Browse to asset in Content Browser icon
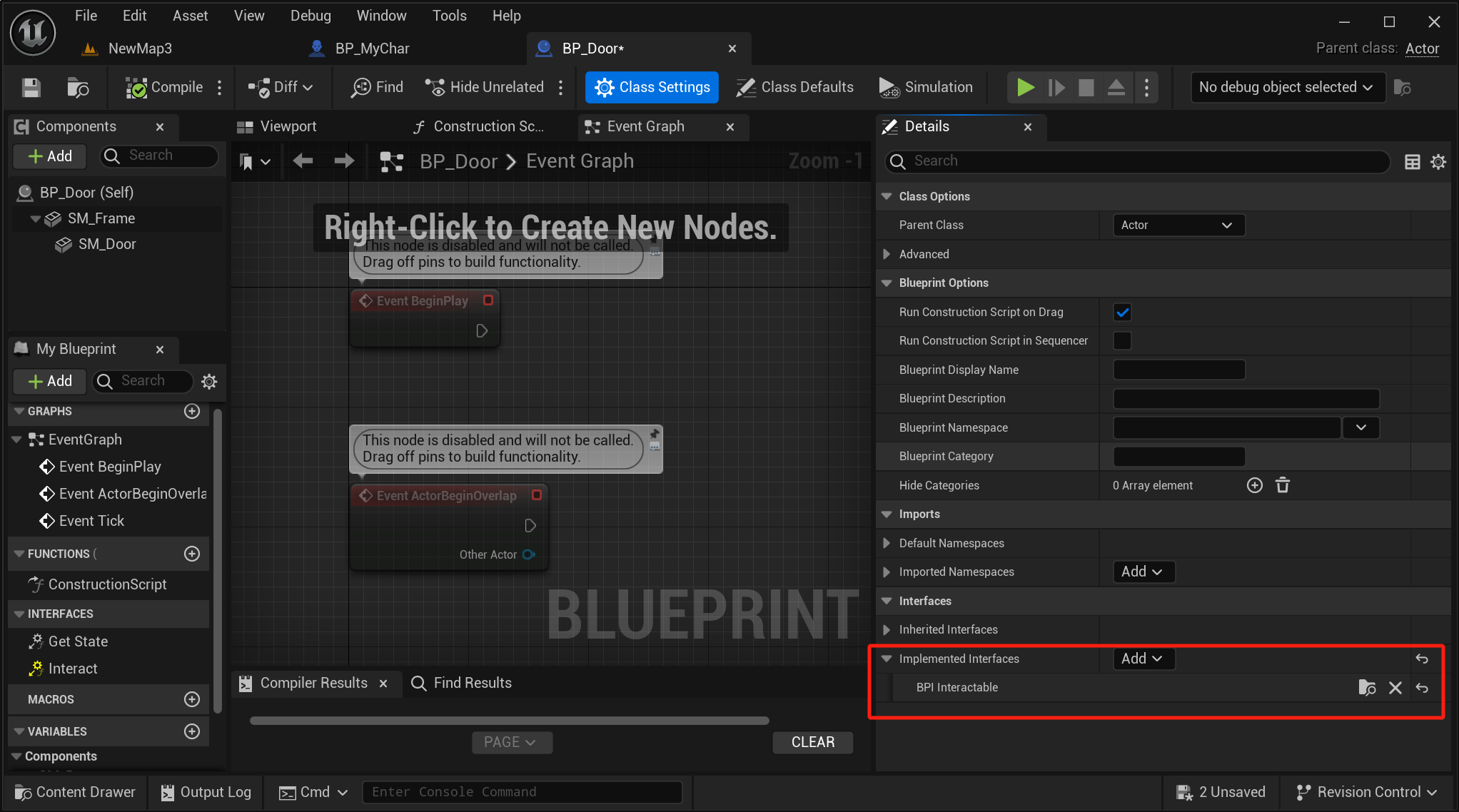This screenshot has width=1459, height=812. tap(78, 87)
